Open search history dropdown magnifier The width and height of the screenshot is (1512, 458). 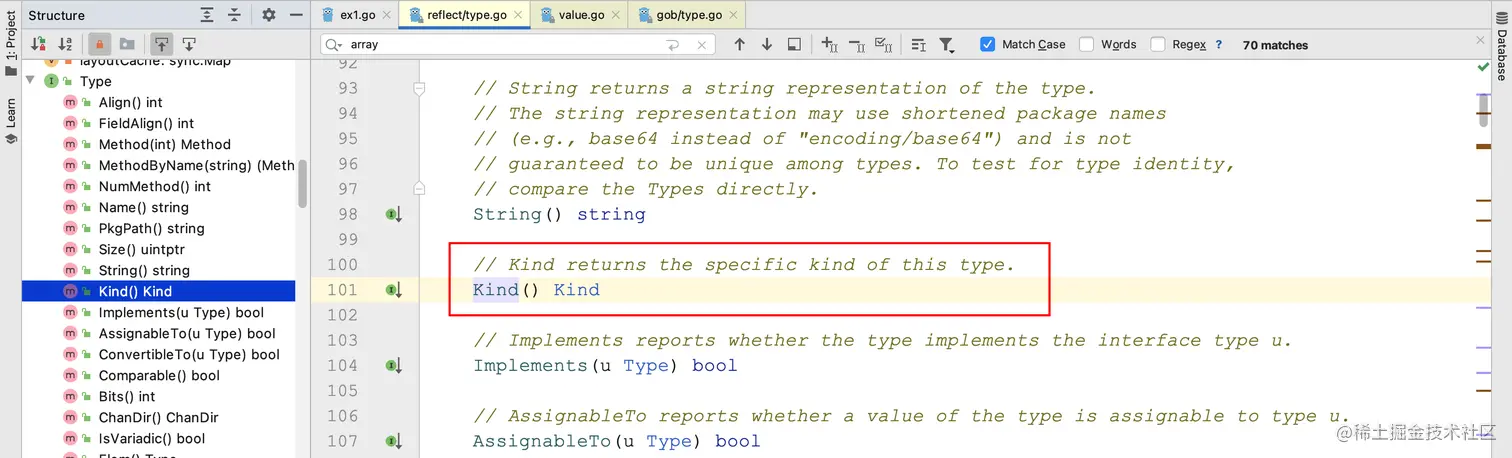tap(334, 44)
